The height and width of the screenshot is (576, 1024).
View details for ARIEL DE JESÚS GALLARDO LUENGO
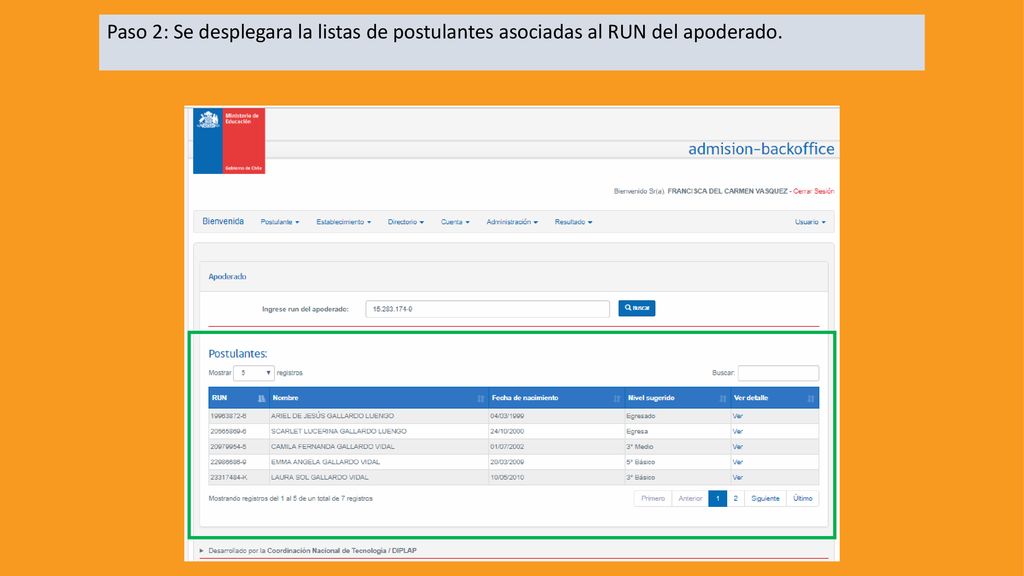click(737, 416)
